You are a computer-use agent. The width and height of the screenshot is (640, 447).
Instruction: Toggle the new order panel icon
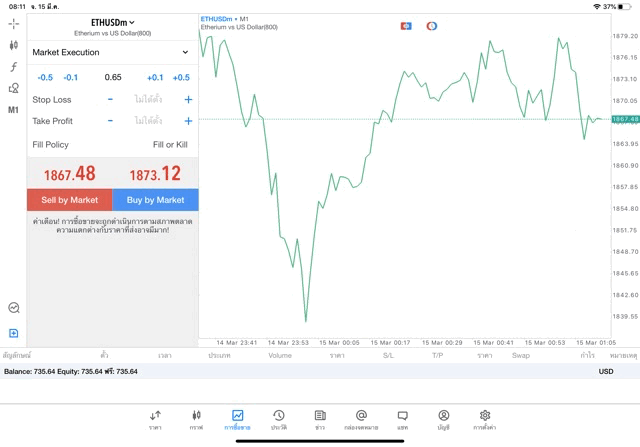pyautogui.click(x=13, y=333)
